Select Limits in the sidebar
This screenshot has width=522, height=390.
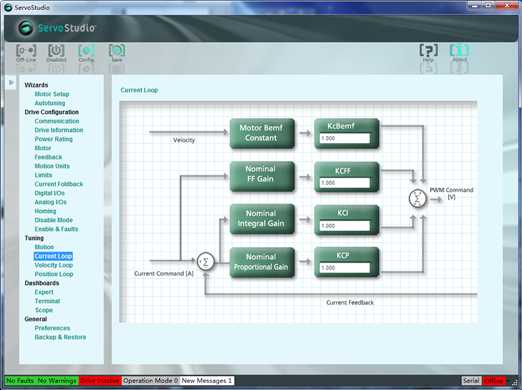43,175
